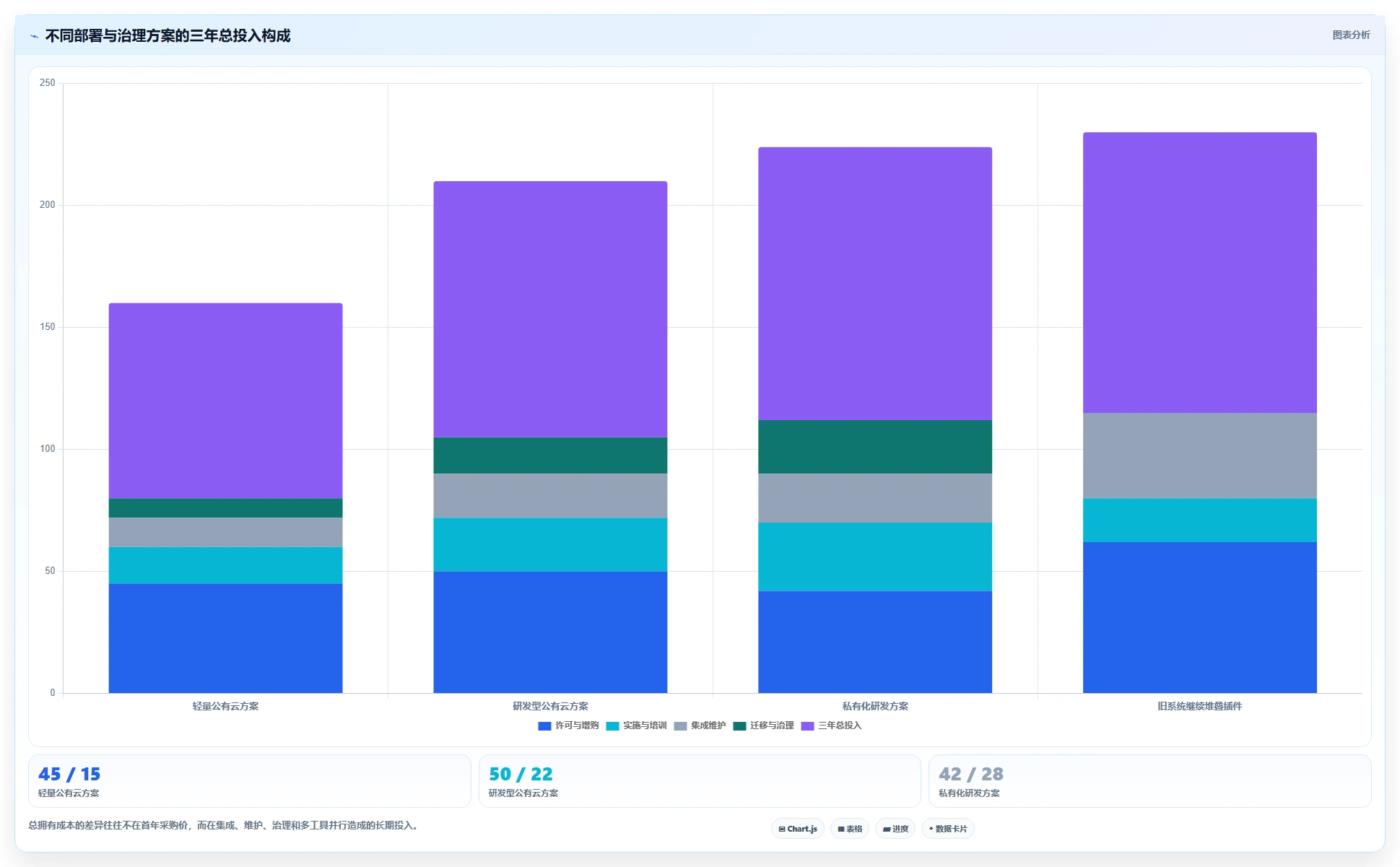Click the 150 y-axis tick label
This screenshot has width=1400, height=867.
point(48,327)
